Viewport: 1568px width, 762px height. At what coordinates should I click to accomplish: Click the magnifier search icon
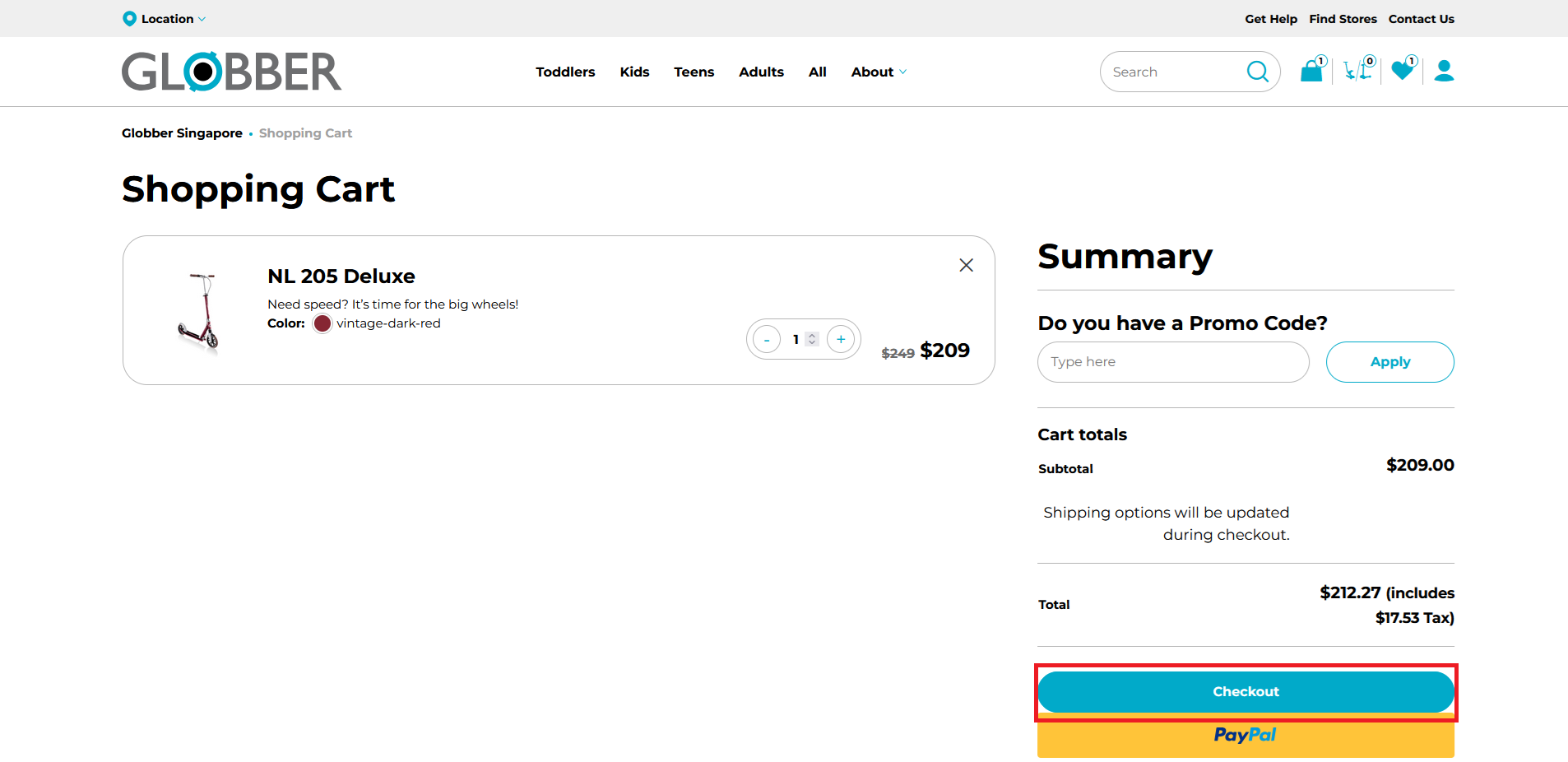[x=1258, y=72]
